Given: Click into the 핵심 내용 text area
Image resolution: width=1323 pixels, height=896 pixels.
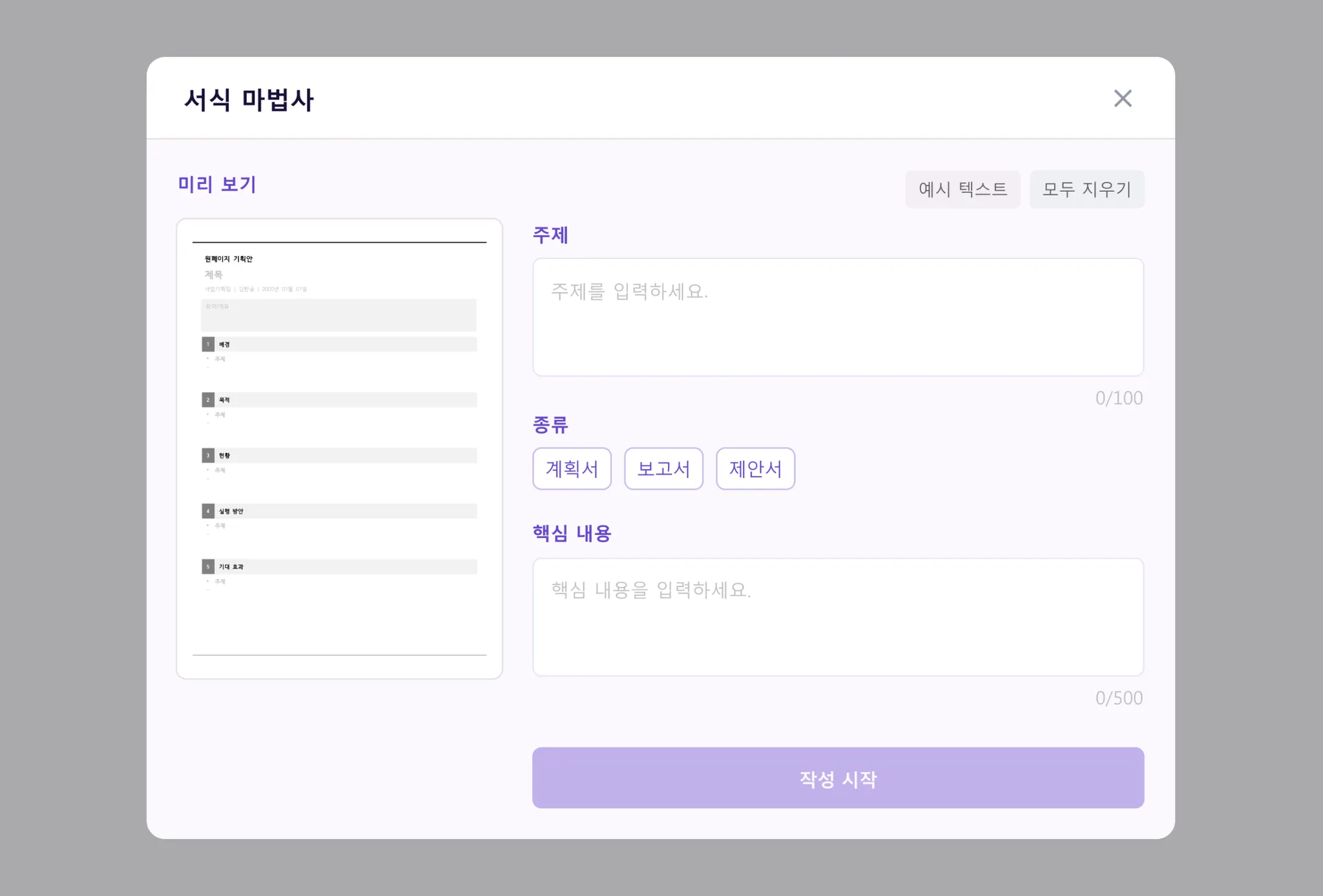Looking at the screenshot, I should click(838, 617).
